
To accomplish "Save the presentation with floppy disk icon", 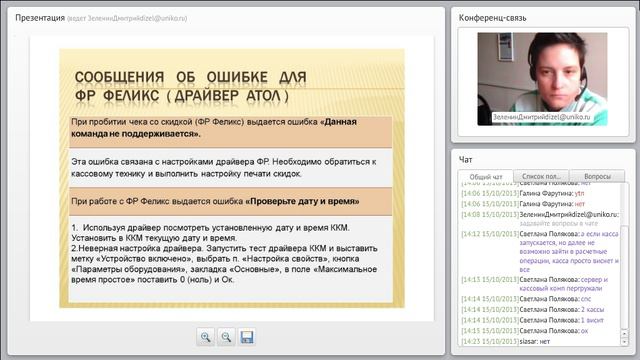I will point(247,337).
